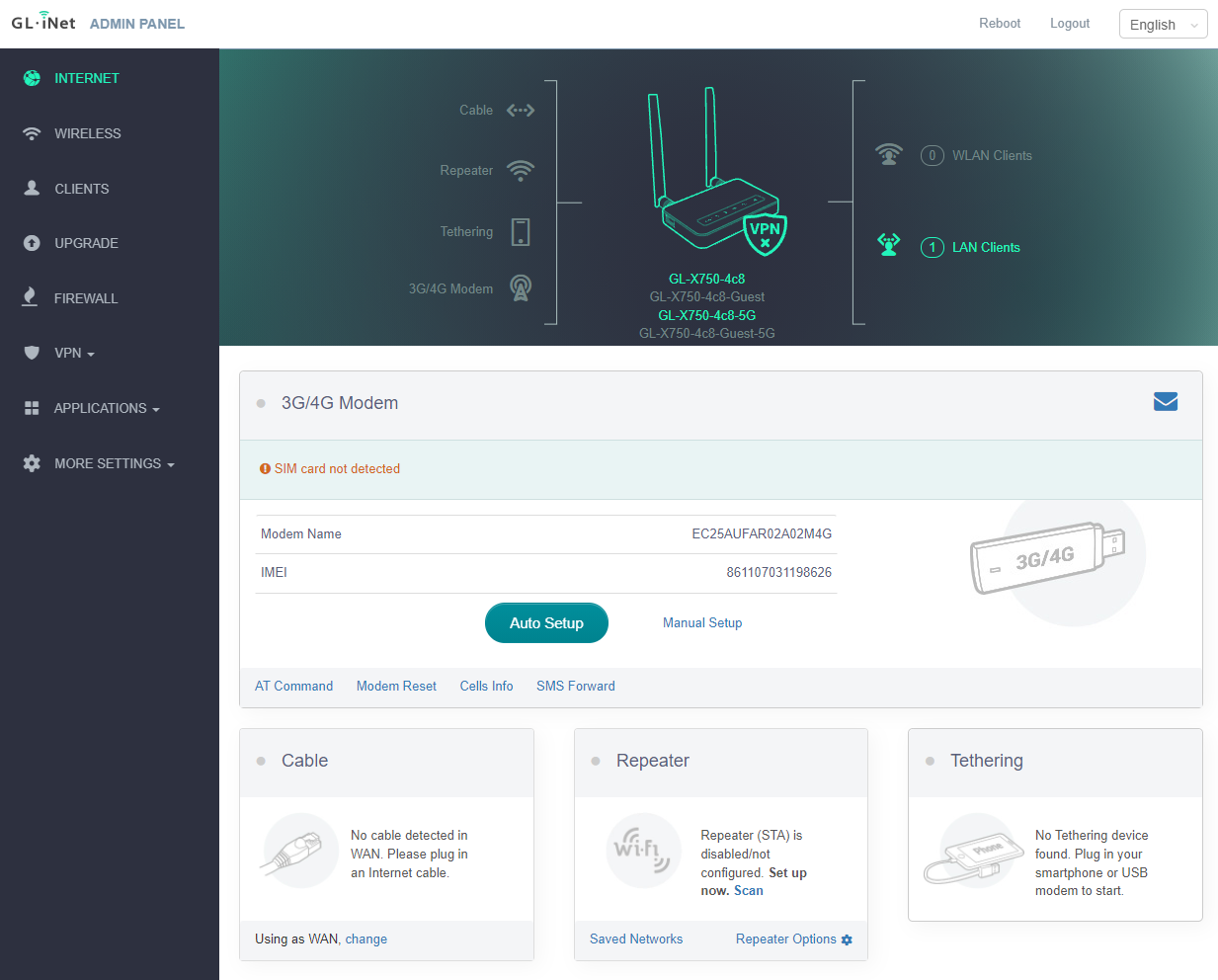The height and width of the screenshot is (980, 1218).
Task: Click the Modem Reset link
Action: (396, 686)
